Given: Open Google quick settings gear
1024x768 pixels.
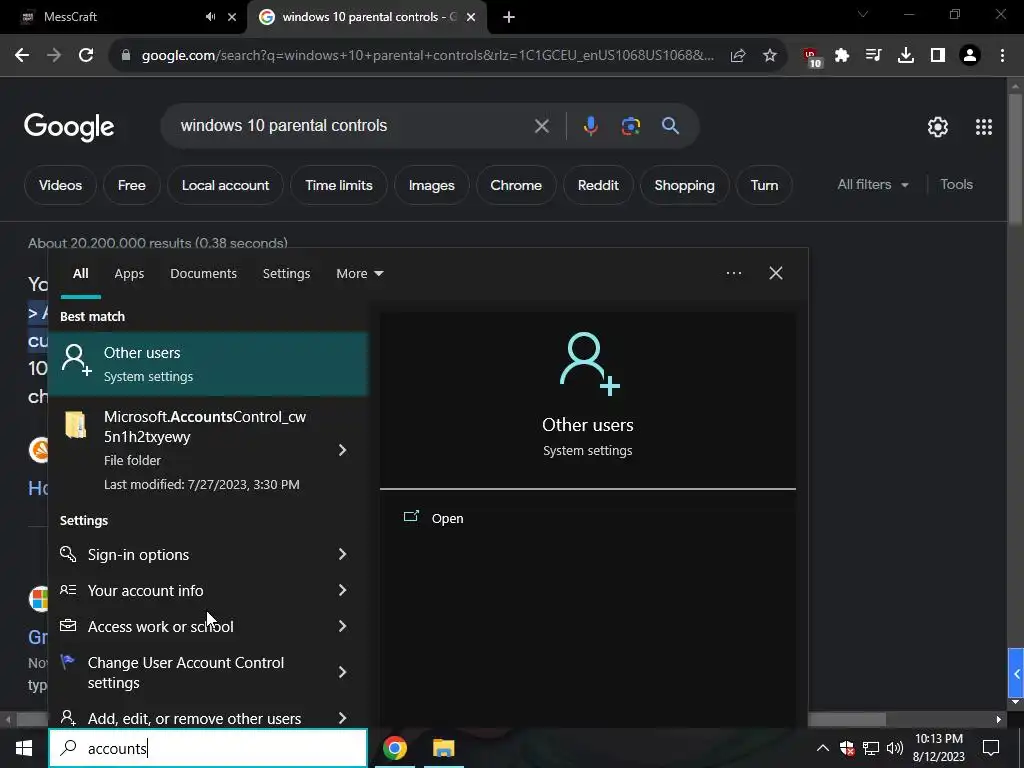Looking at the screenshot, I should click(x=938, y=127).
